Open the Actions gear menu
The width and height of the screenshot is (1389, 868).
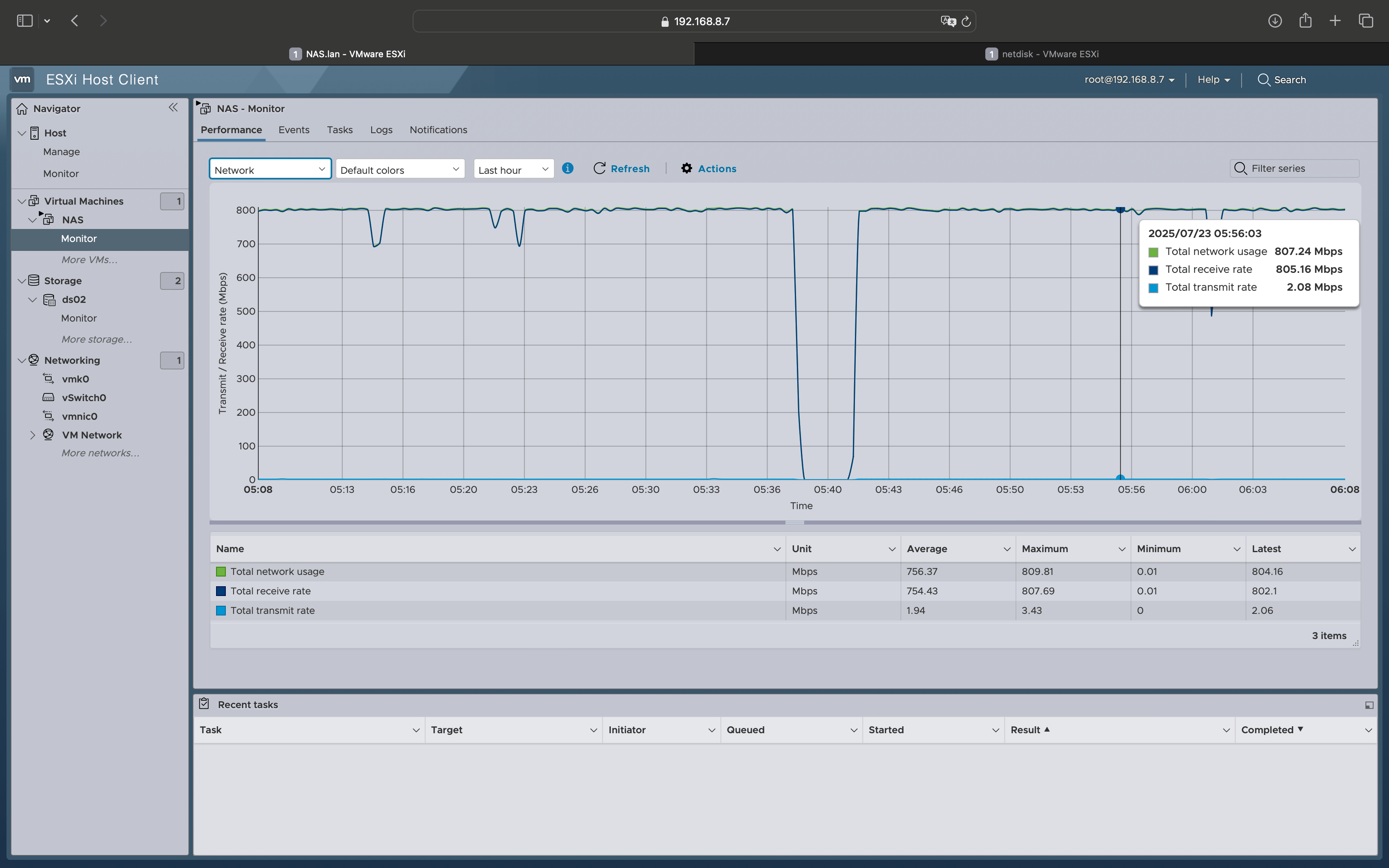tap(709, 168)
